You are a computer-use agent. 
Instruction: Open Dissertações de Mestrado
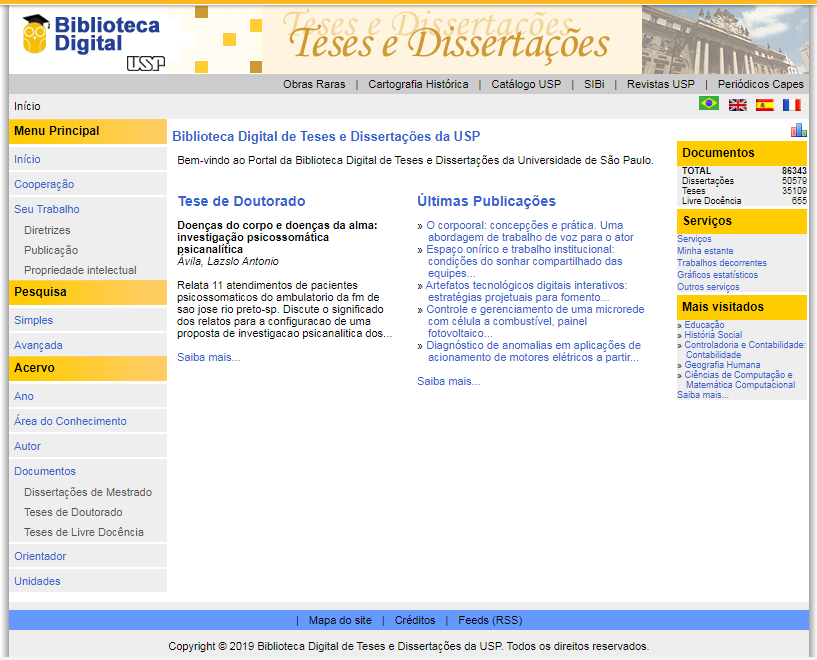[x=88, y=492]
